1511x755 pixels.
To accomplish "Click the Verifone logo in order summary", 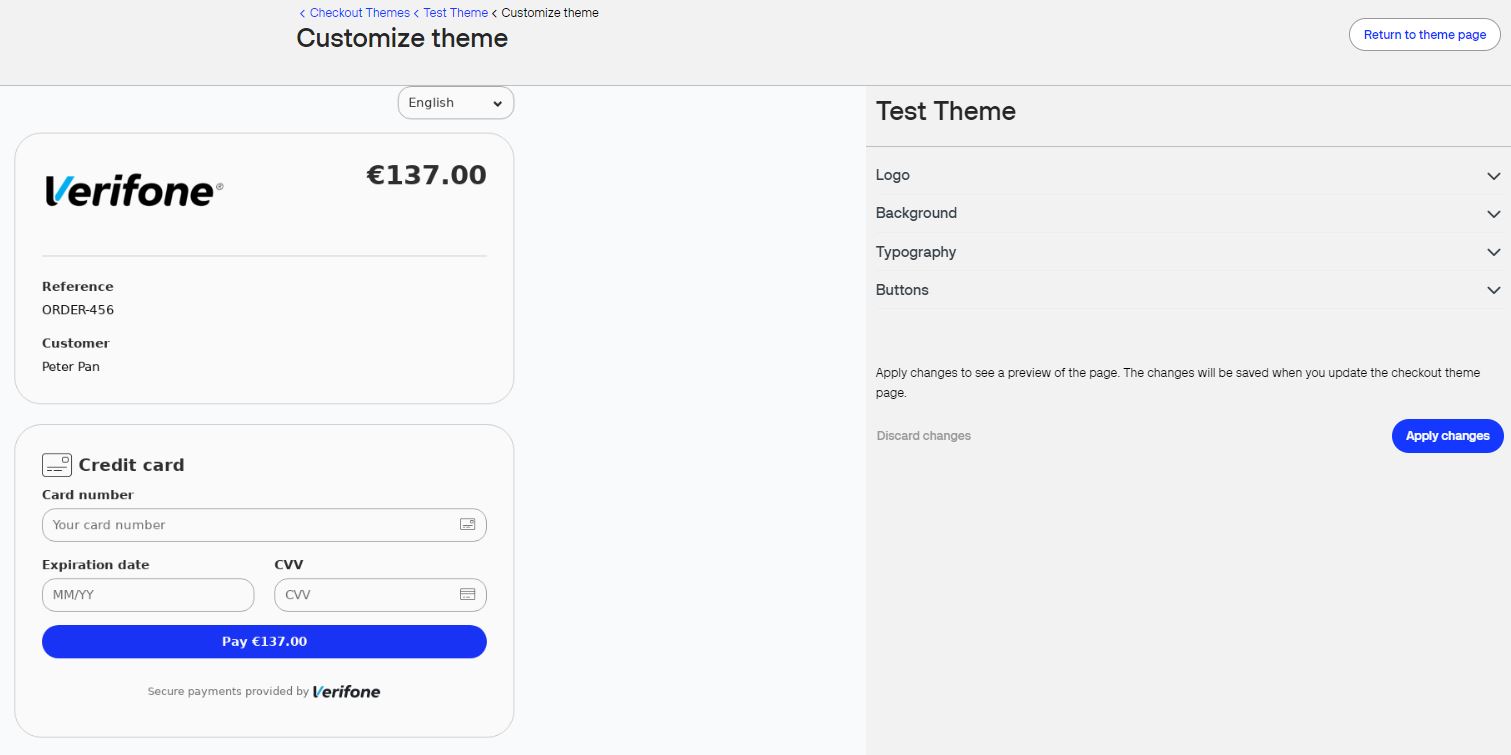I will point(133,190).
